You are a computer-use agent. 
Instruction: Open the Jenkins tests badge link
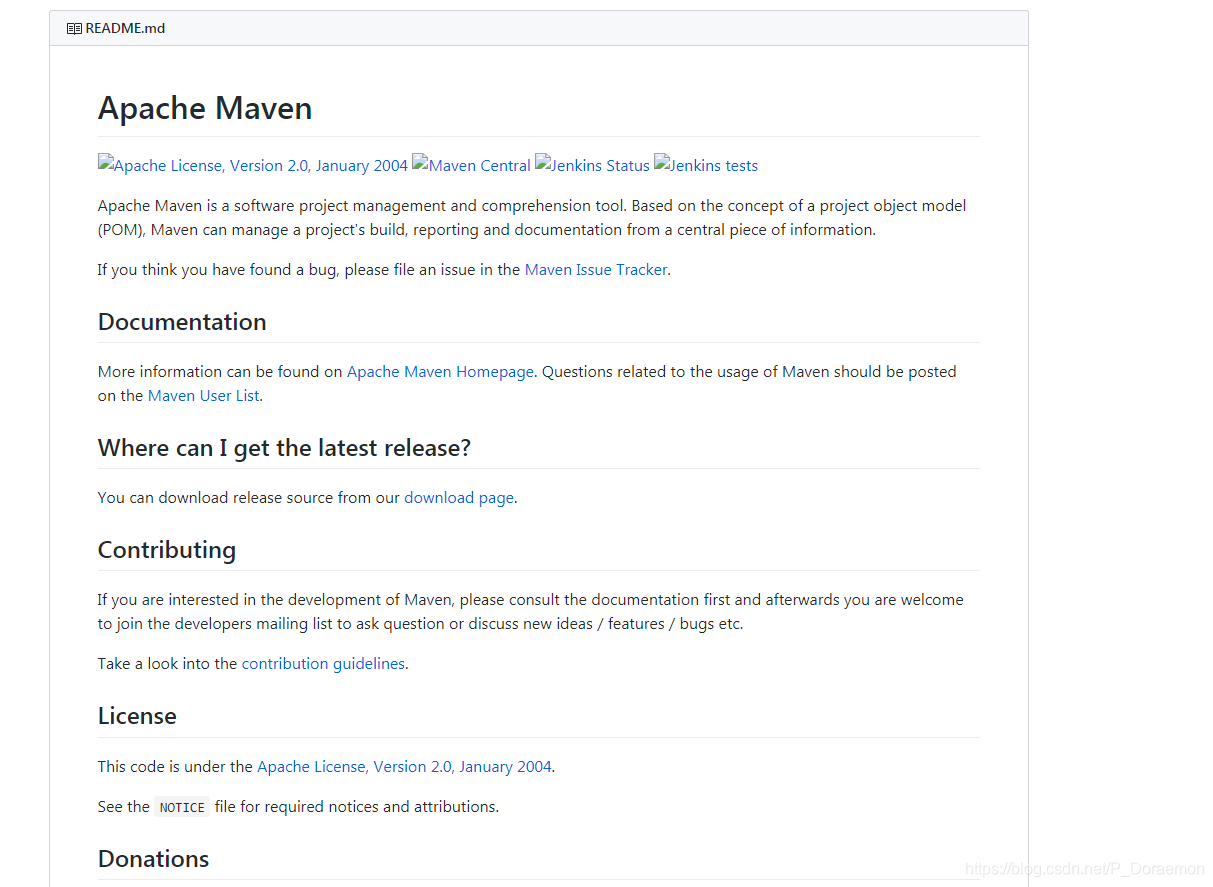point(706,165)
